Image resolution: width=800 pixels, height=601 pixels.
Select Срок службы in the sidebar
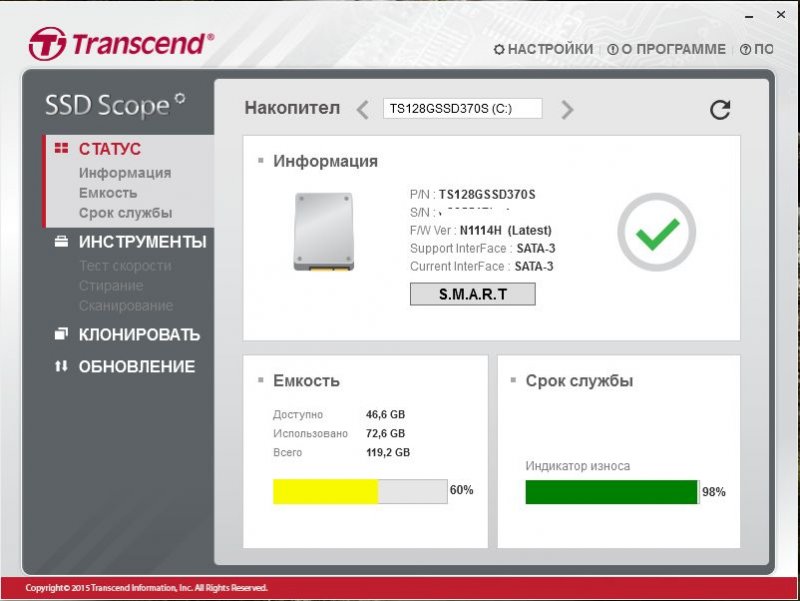pyautogui.click(x=122, y=213)
